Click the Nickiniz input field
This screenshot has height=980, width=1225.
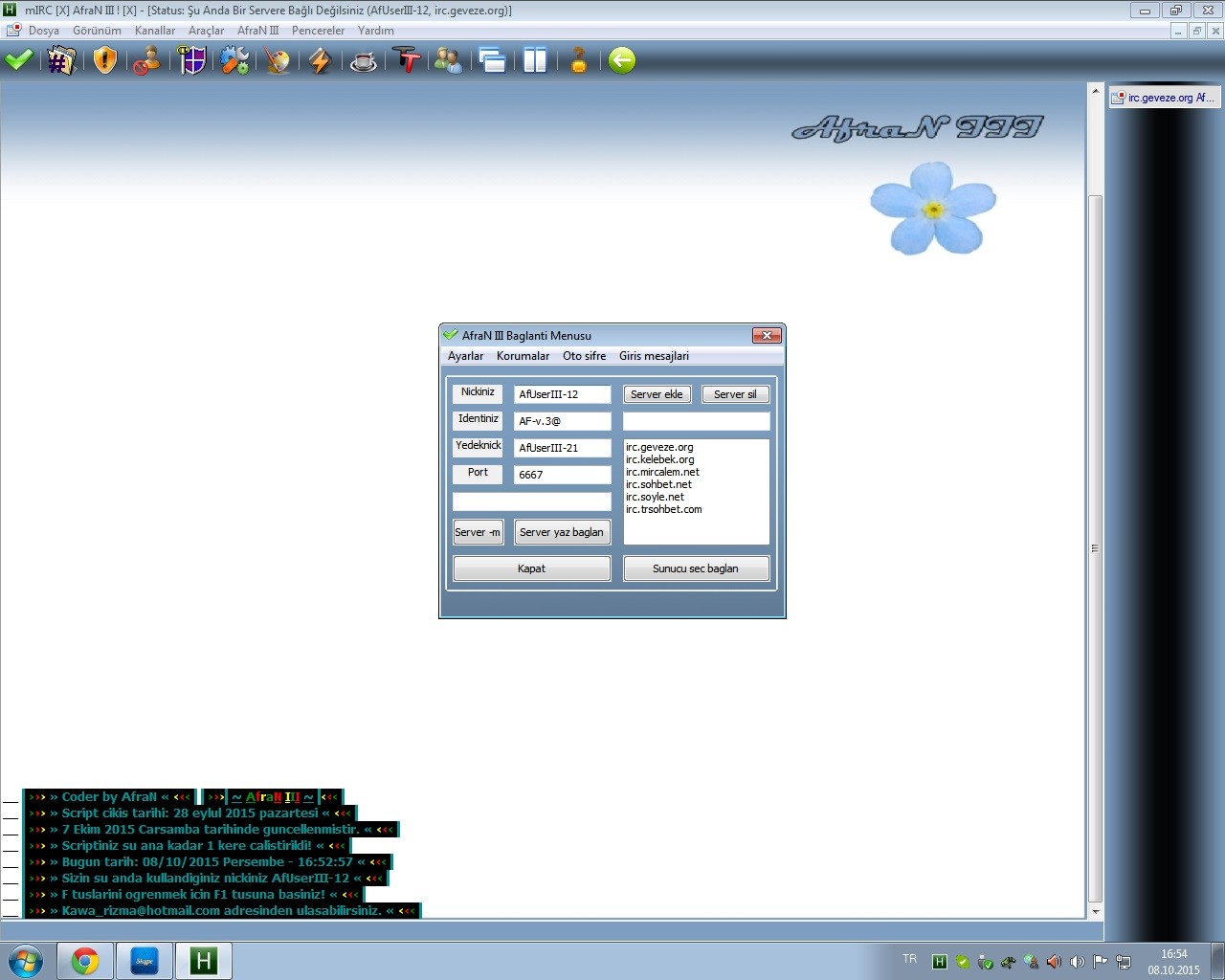(x=563, y=394)
